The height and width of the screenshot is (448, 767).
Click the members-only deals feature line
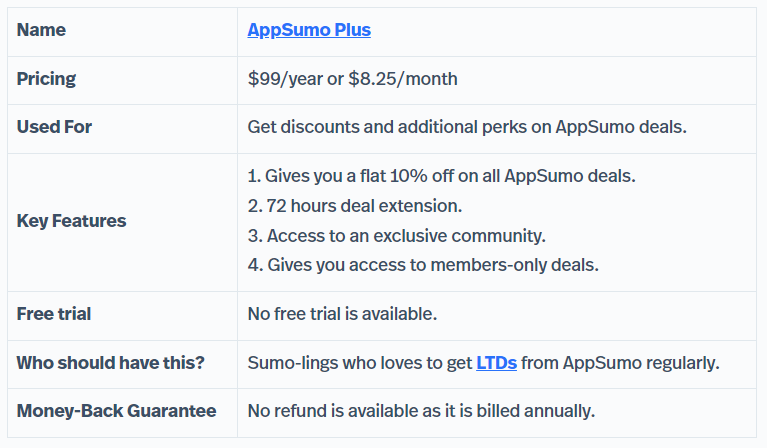(x=423, y=265)
